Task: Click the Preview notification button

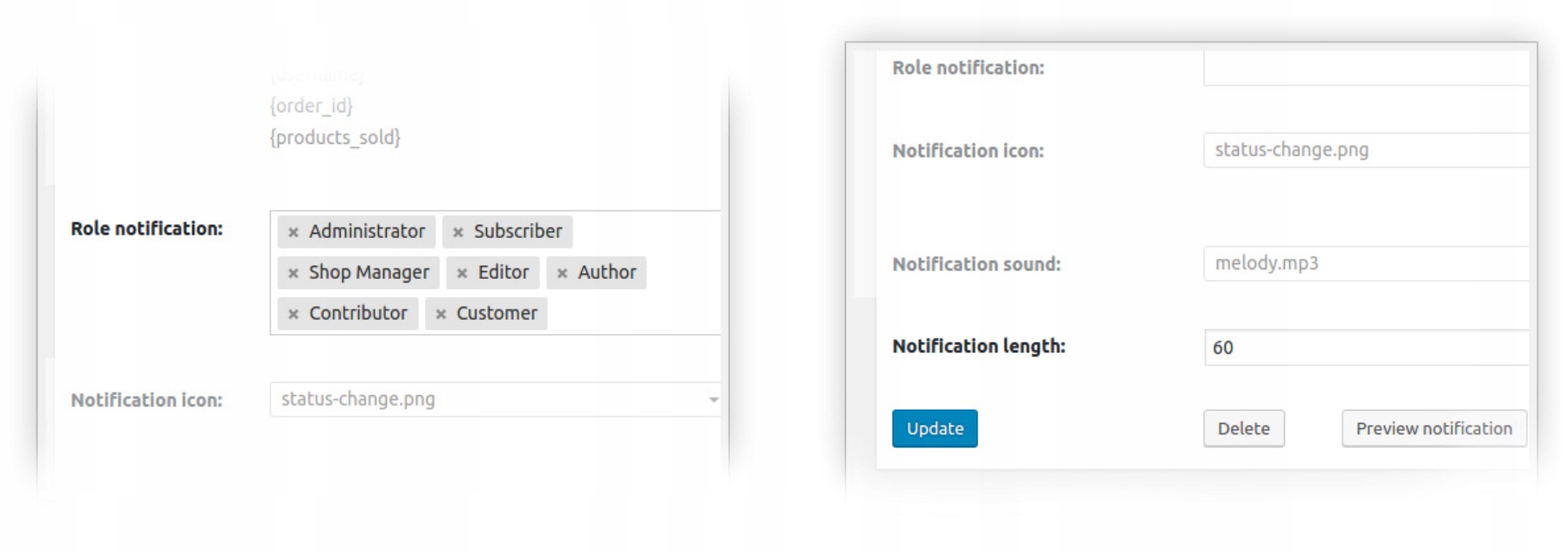Action: (x=1433, y=428)
